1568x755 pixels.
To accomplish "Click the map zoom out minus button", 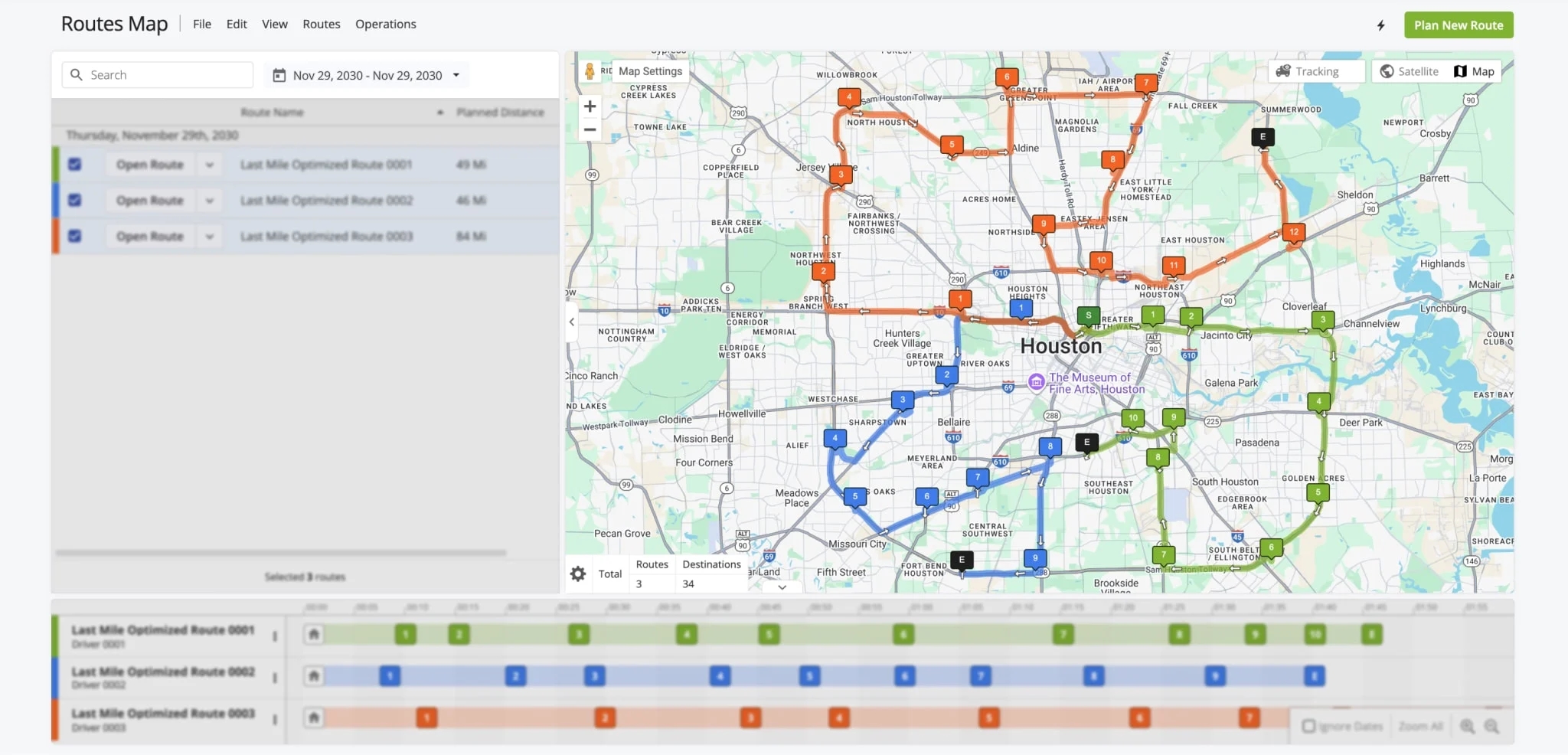I will point(590,129).
